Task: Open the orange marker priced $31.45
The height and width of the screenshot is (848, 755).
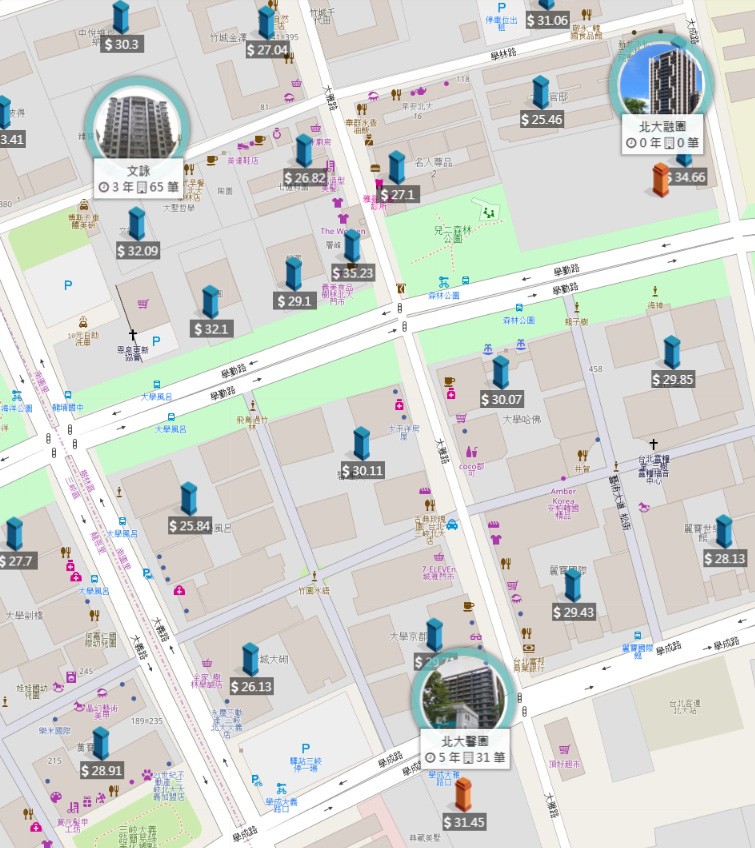Action: 463,795
